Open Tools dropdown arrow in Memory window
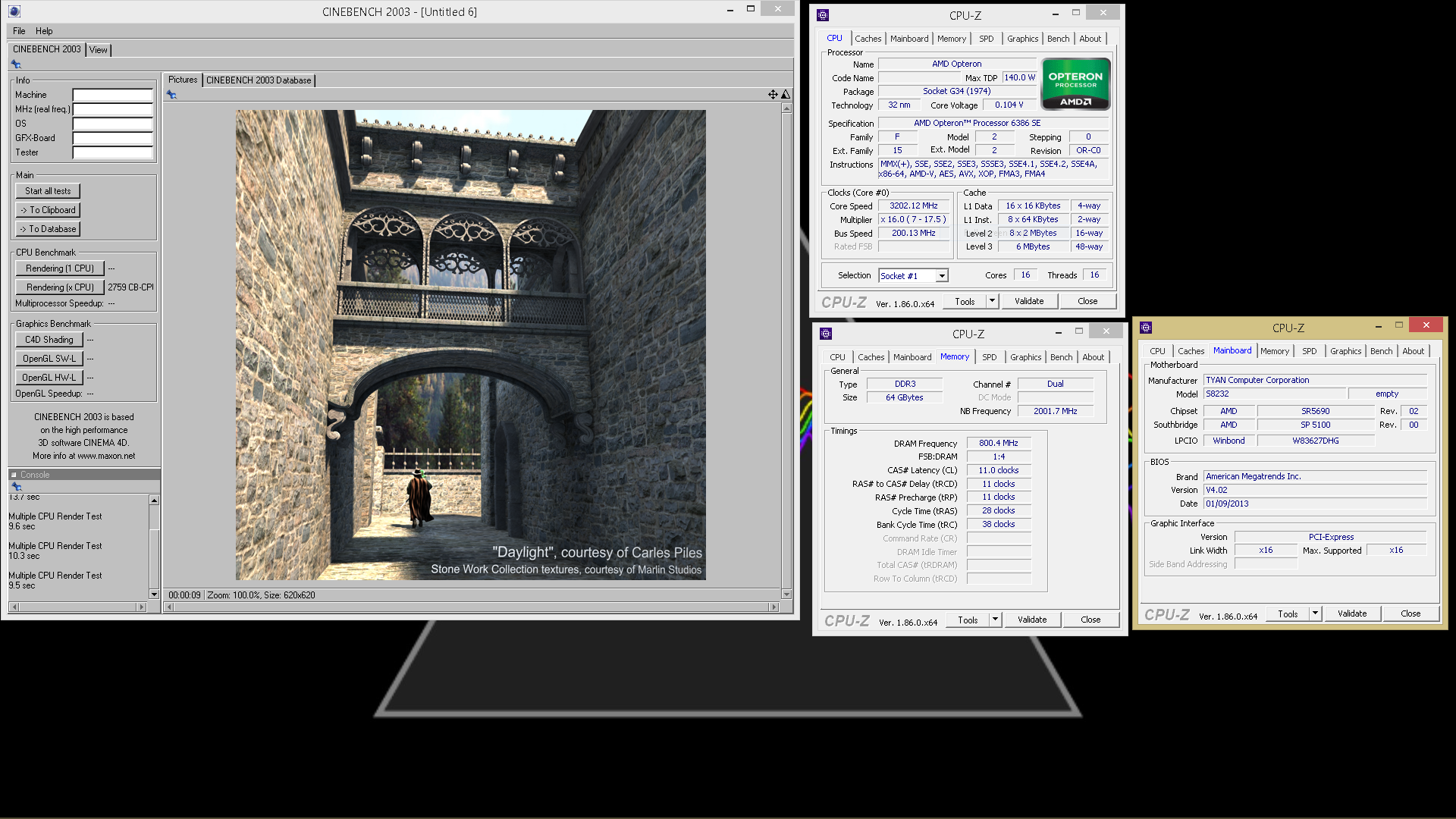The image size is (1456, 819). pyautogui.click(x=995, y=620)
